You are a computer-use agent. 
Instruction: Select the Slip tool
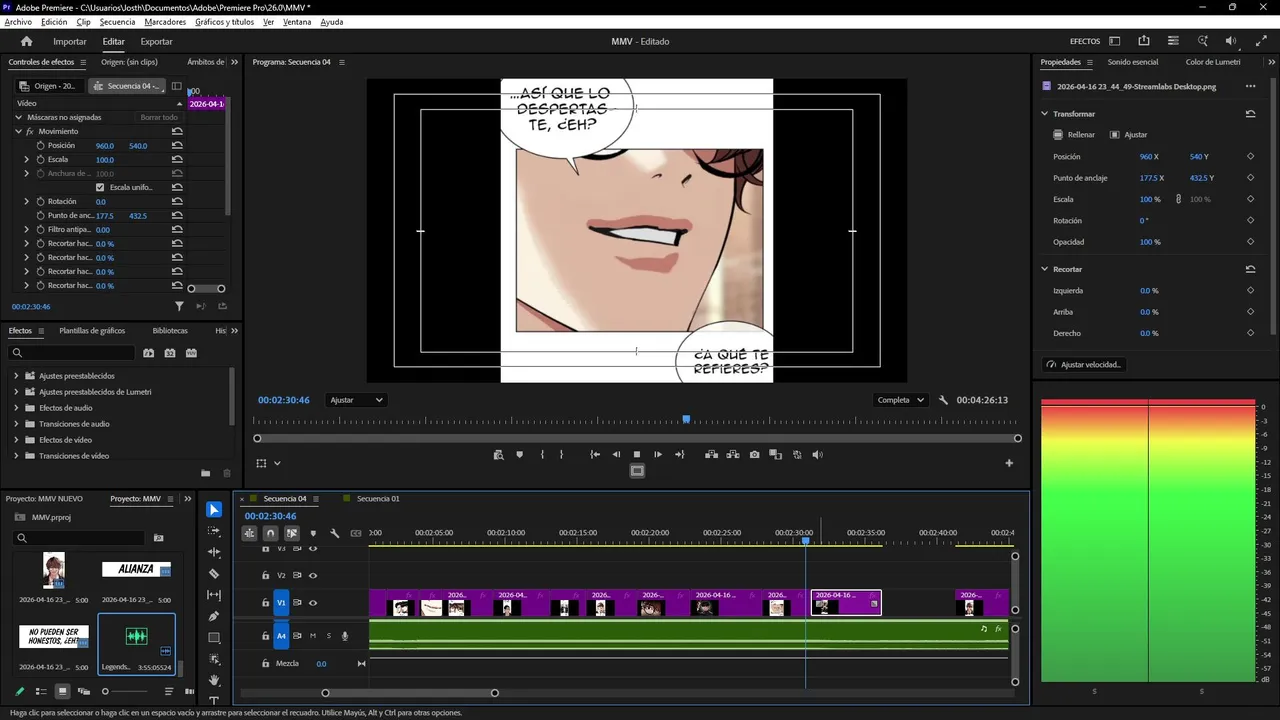point(214,595)
